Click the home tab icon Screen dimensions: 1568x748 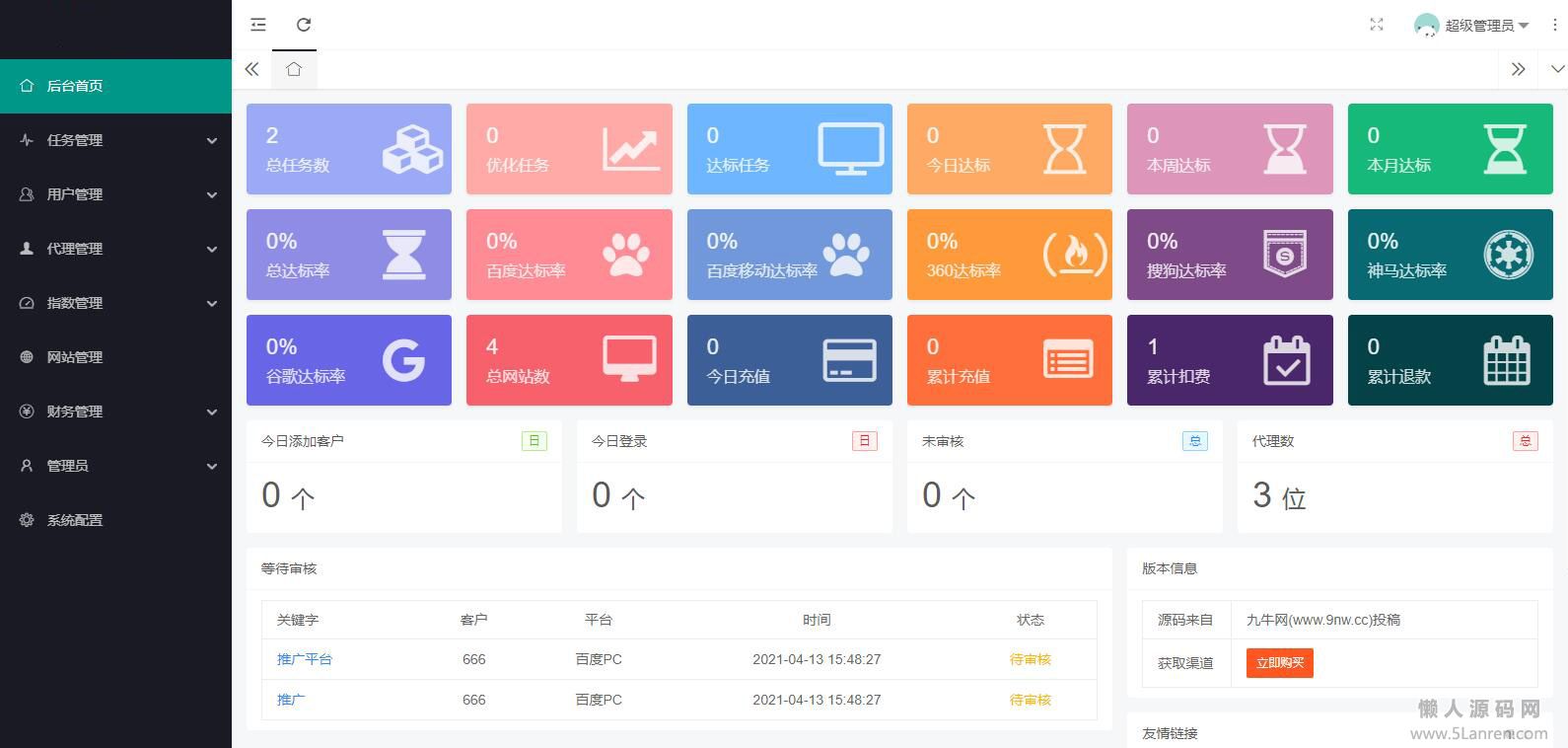[294, 69]
